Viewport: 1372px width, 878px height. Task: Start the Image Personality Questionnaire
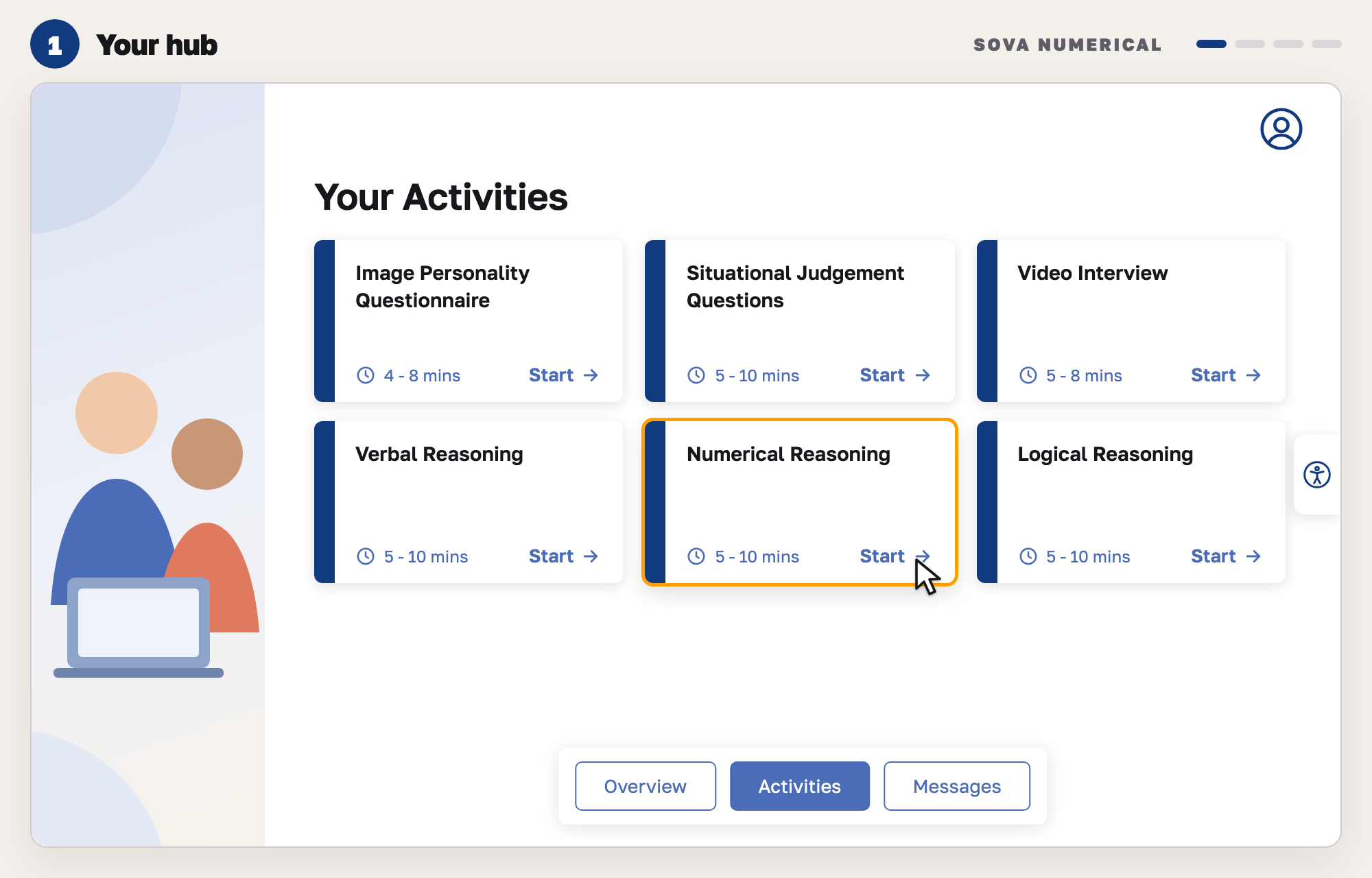click(x=563, y=375)
